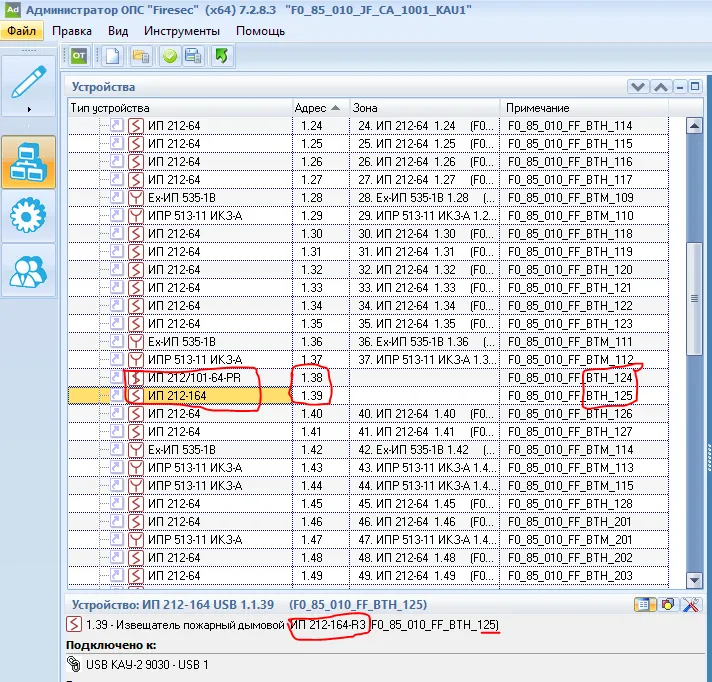Select Ex-ИП 535-1В row at address 1.36
The width and height of the screenshot is (712, 682).
tap(368, 342)
